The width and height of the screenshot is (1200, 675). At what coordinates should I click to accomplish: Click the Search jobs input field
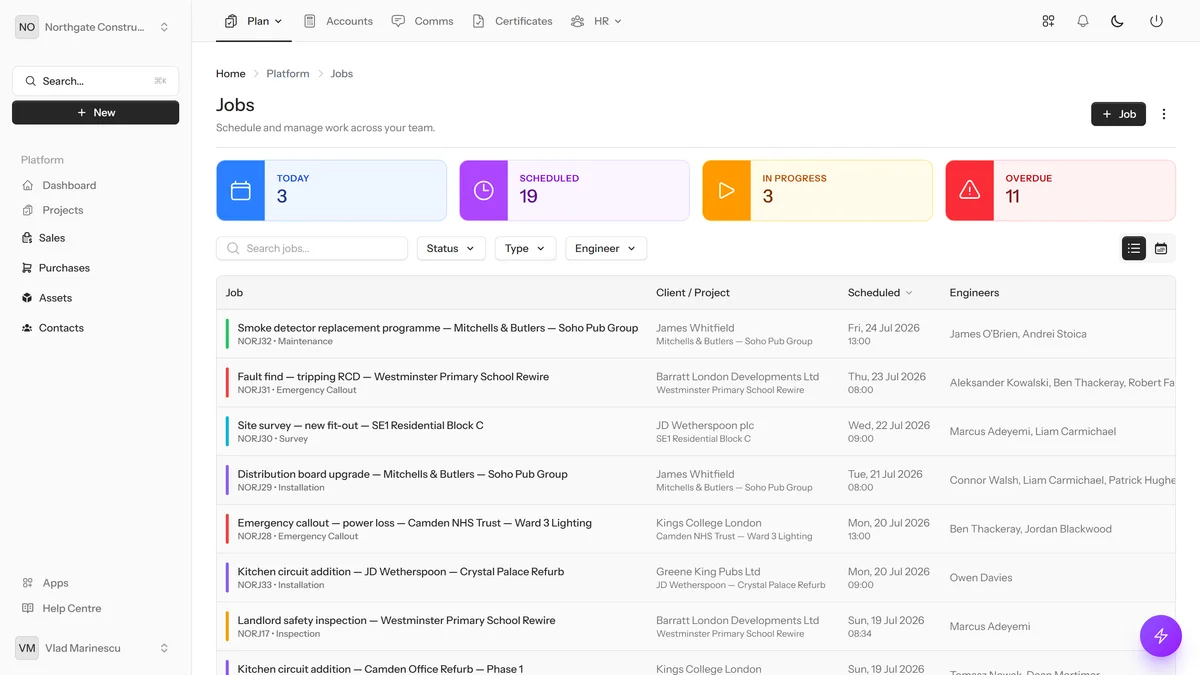[x=312, y=248]
